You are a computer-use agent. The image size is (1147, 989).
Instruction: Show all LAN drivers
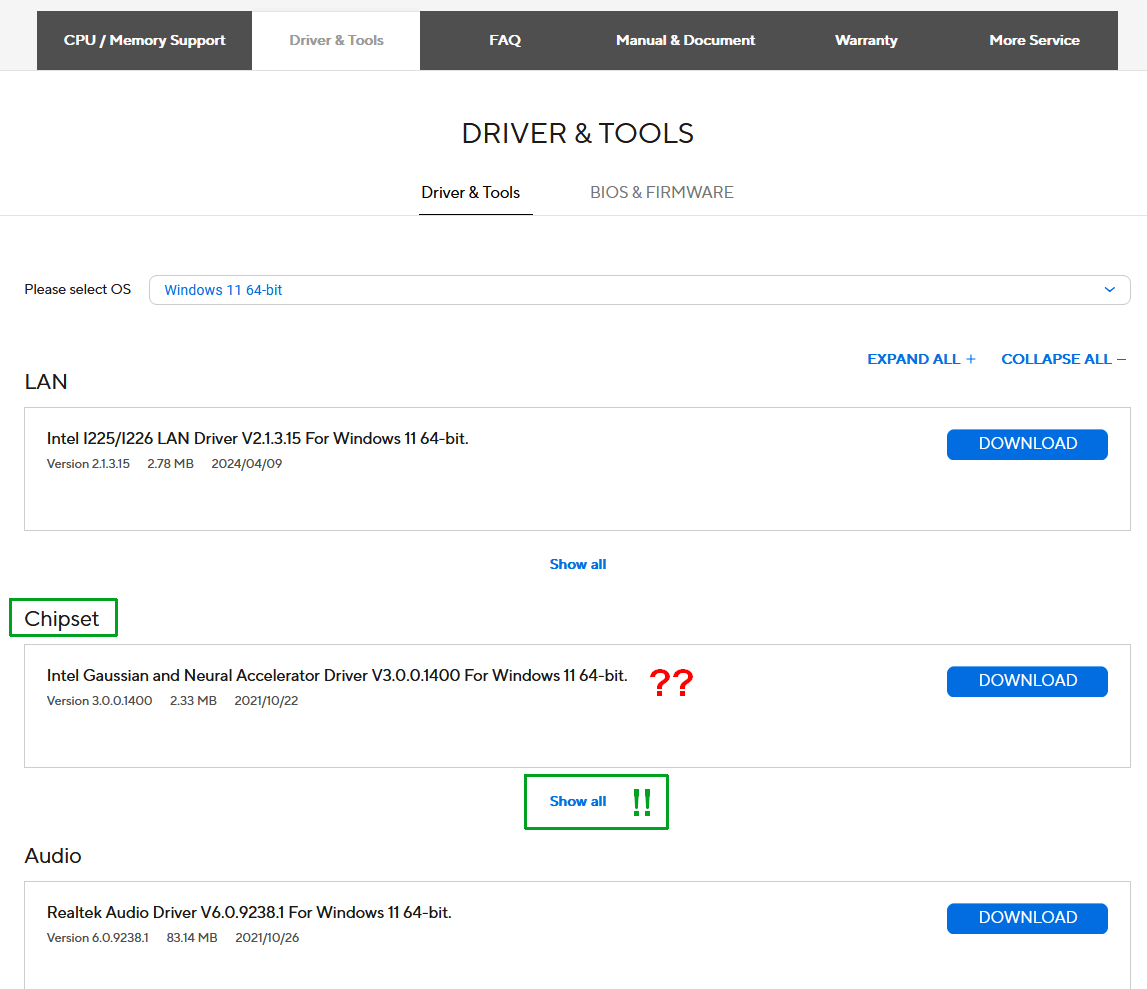pos(578,564)
